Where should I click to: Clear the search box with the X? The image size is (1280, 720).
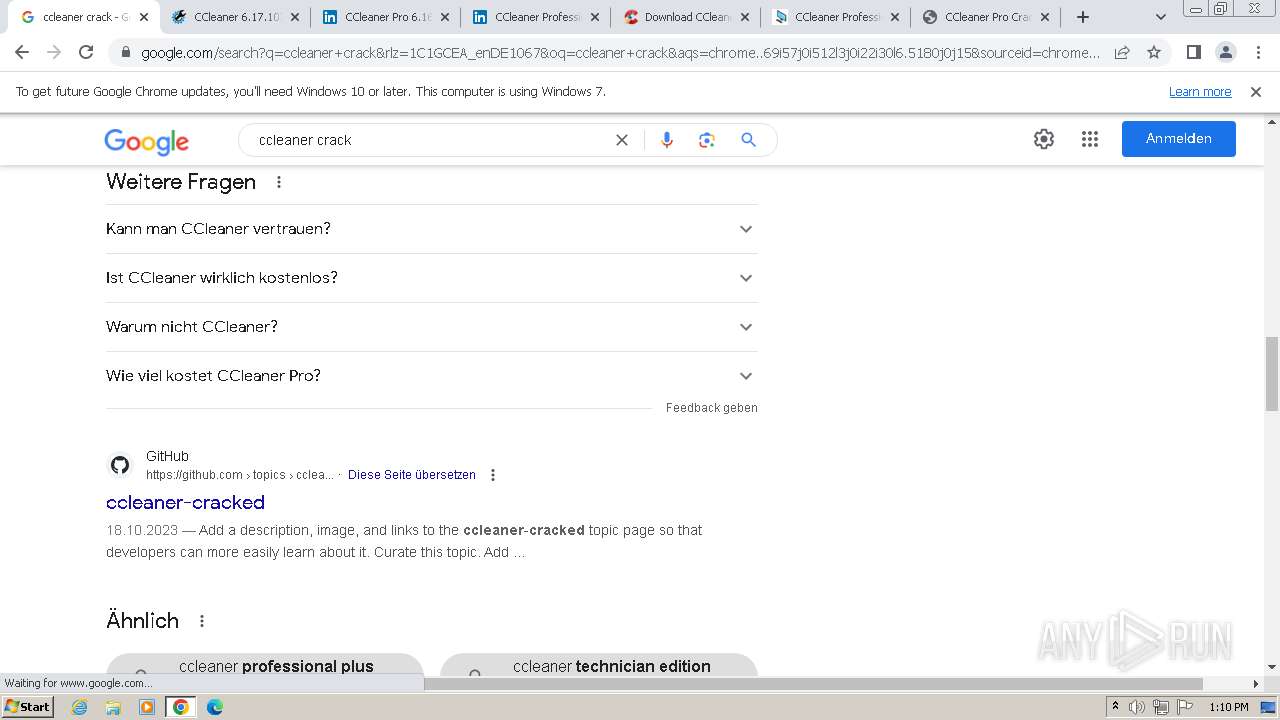click(622, 140)
